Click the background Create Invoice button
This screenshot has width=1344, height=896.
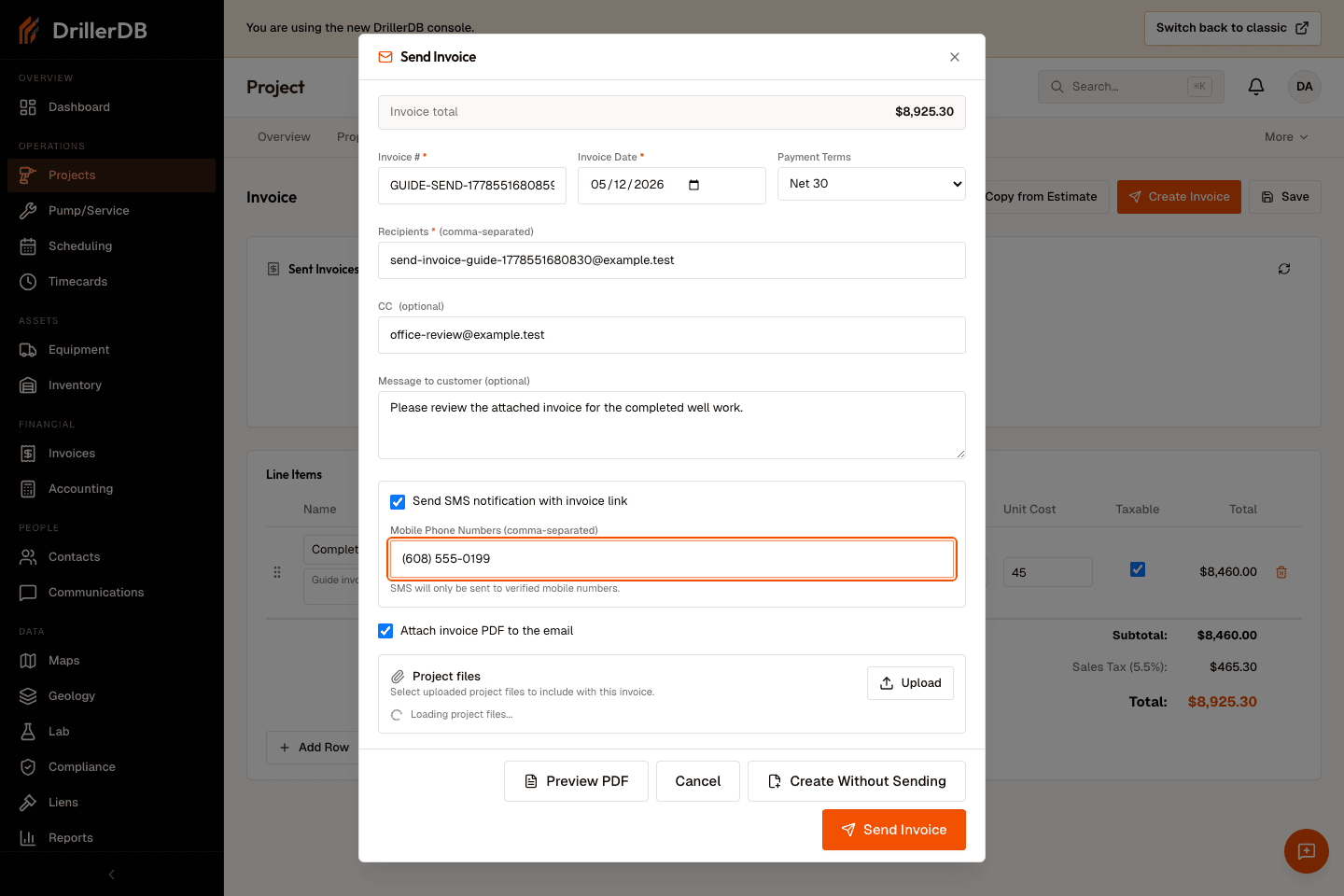click(x=1179, y=197)
